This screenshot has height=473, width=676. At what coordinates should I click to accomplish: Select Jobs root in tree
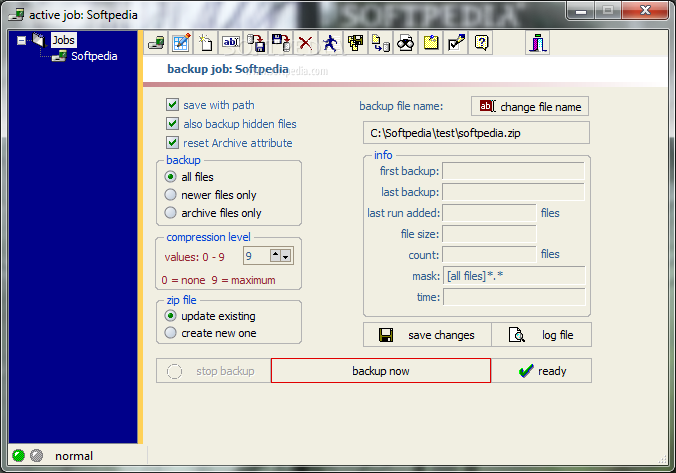(x=63, y=40)
